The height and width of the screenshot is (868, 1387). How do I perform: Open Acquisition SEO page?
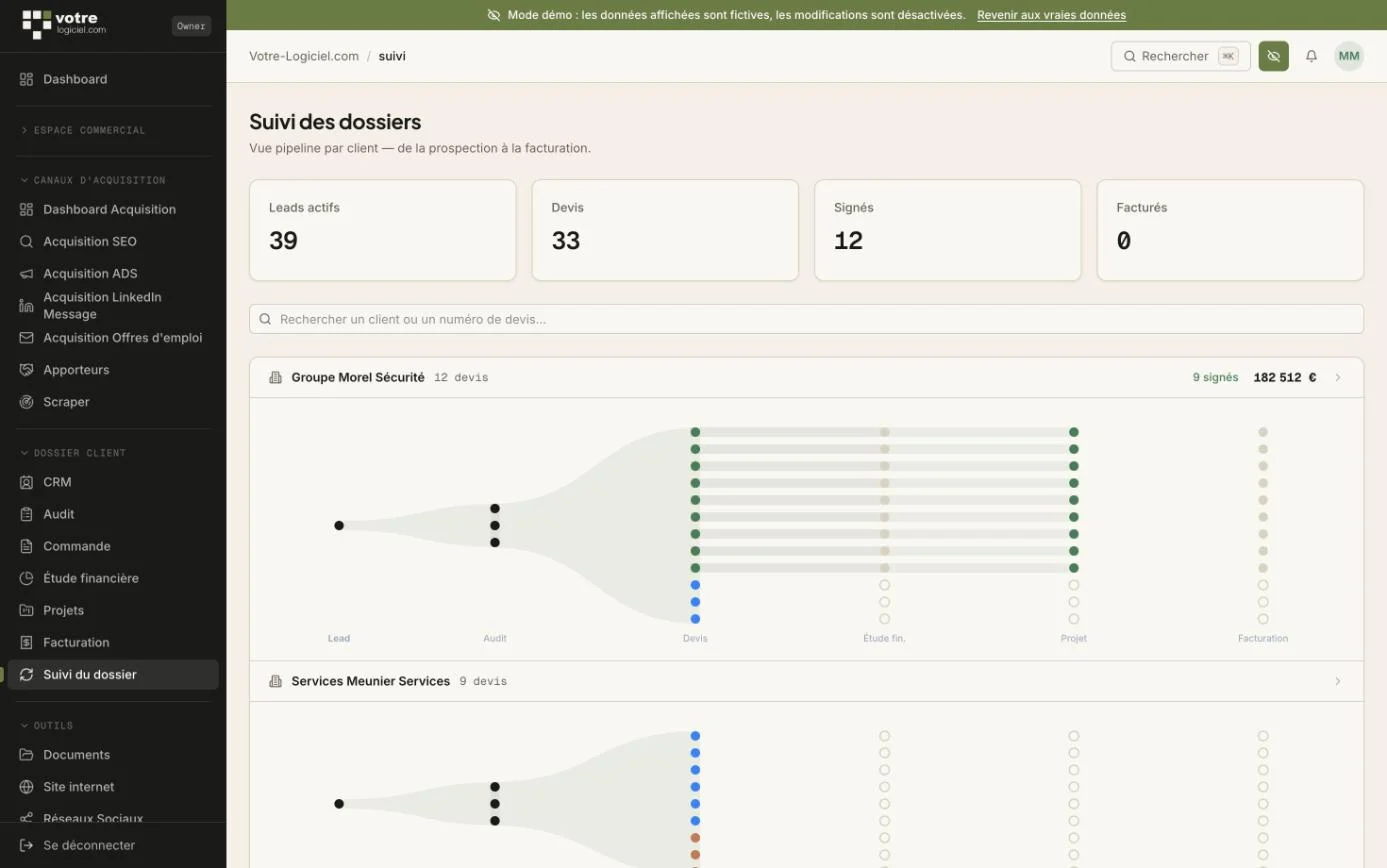point(113,241)
